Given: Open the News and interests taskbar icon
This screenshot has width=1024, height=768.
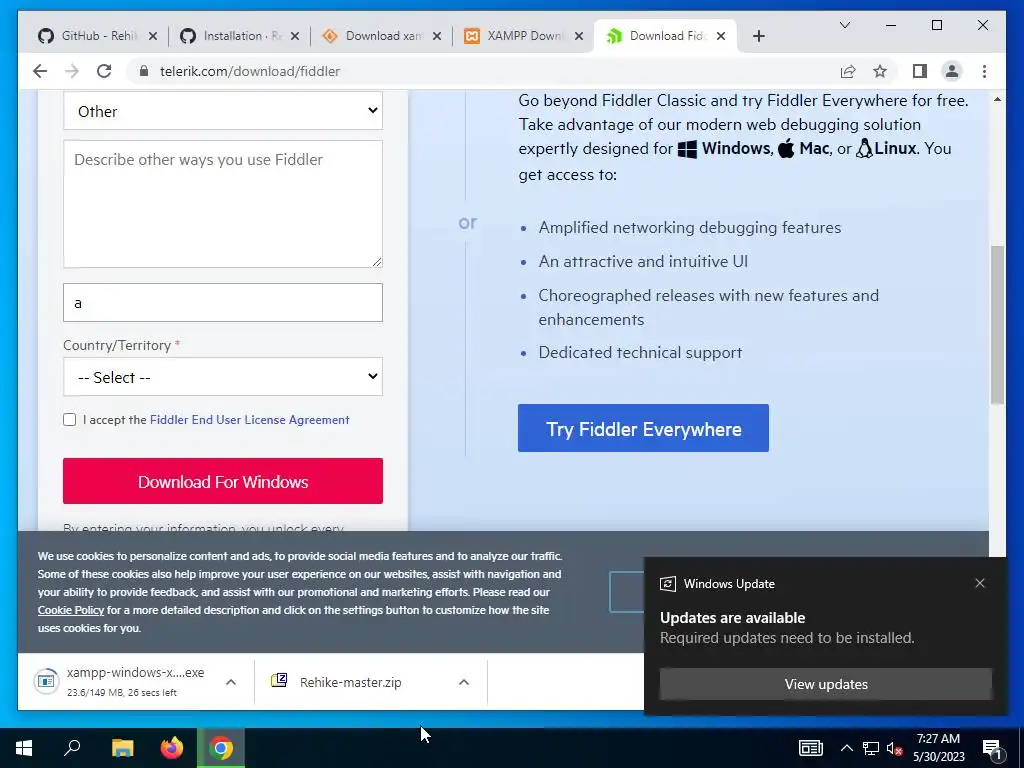Looking at the screenshot, I should pos(810,748).
